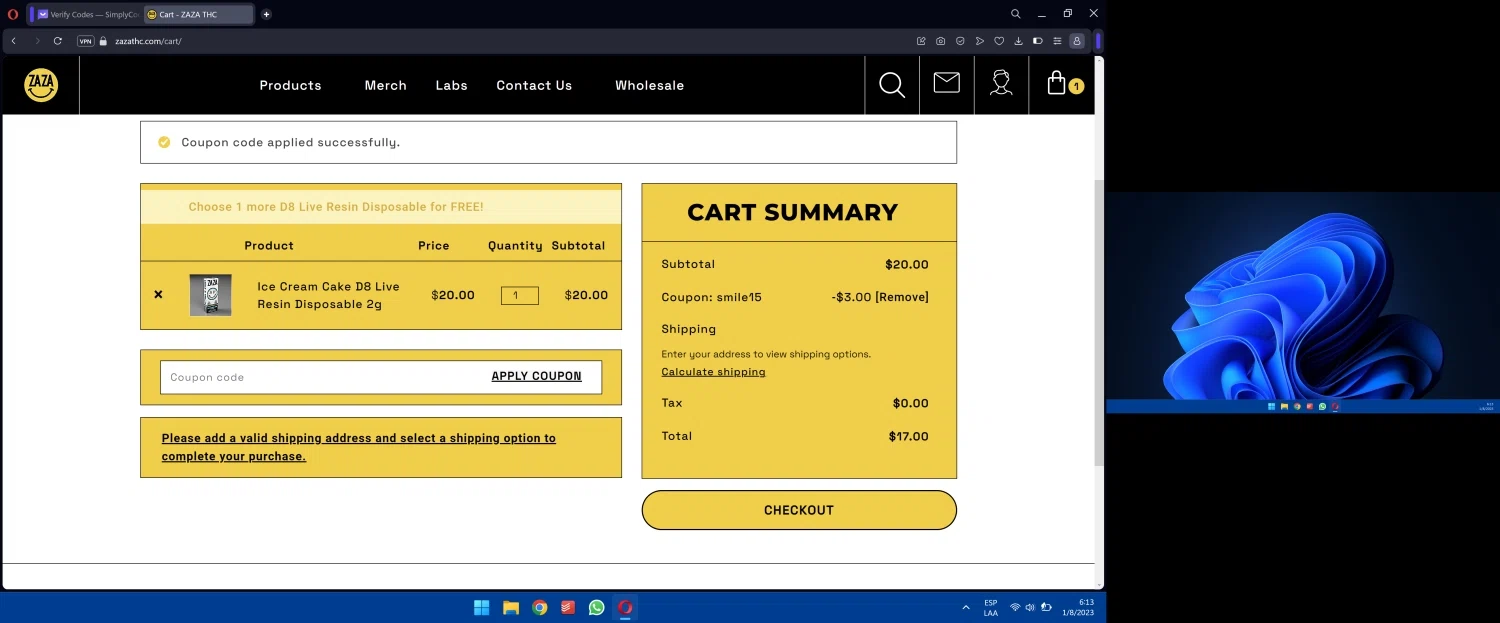Viewport: 1500px width, 623px height.
Task: Open the ESP LAA language switcher
Action: click(991, 607)
